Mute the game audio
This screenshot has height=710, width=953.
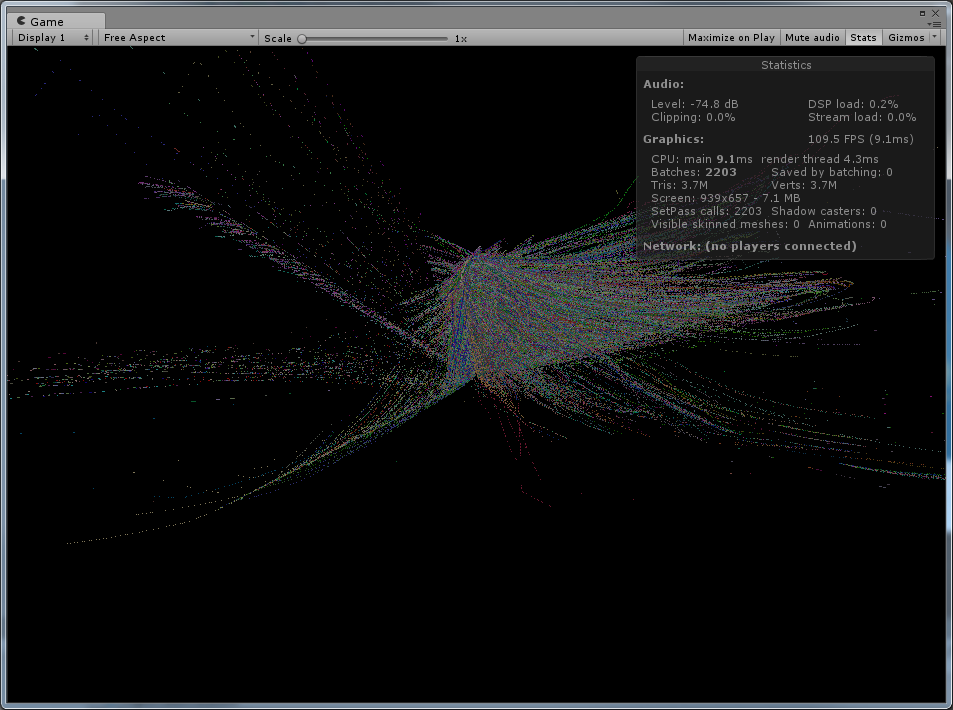[x=812, y=37]
